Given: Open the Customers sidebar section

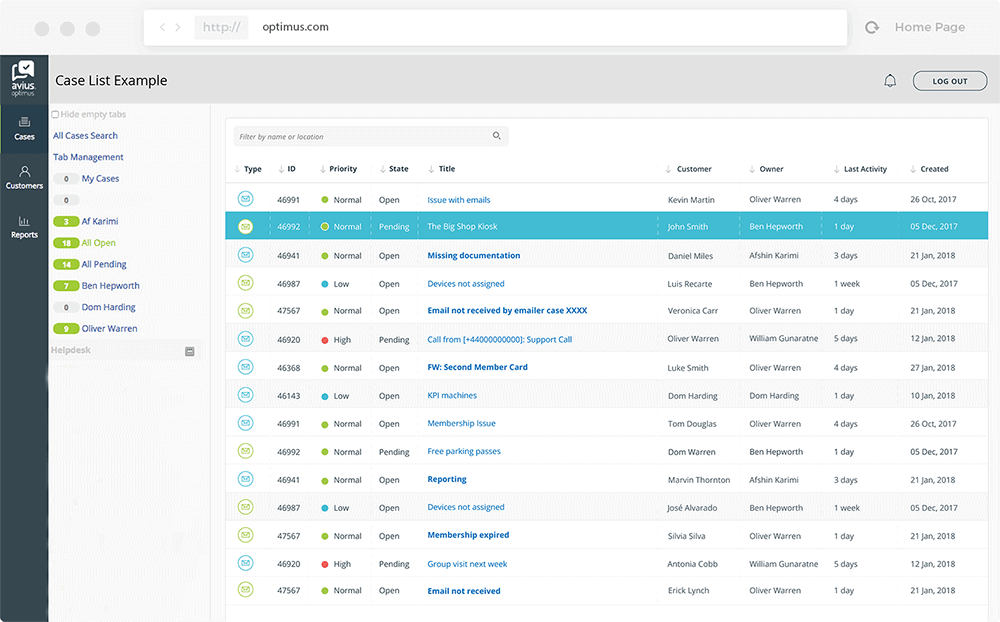Looking at the screenshot, I should (x=24, y=177).
